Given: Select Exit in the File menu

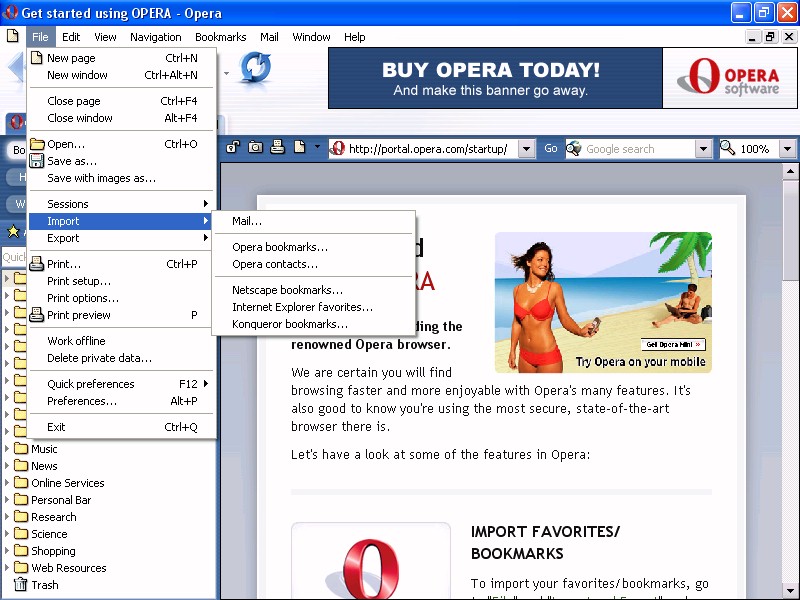Looking at the screenshot, I should click(x=121, y=427).
